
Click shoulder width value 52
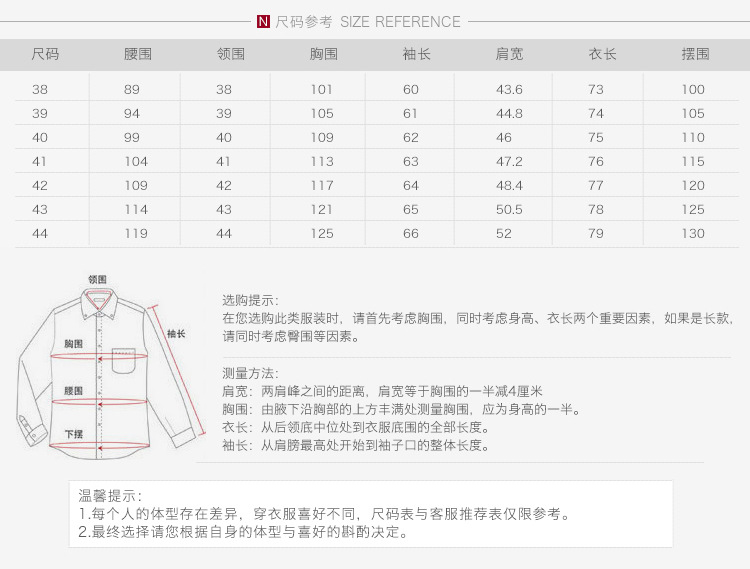(504, 233)
